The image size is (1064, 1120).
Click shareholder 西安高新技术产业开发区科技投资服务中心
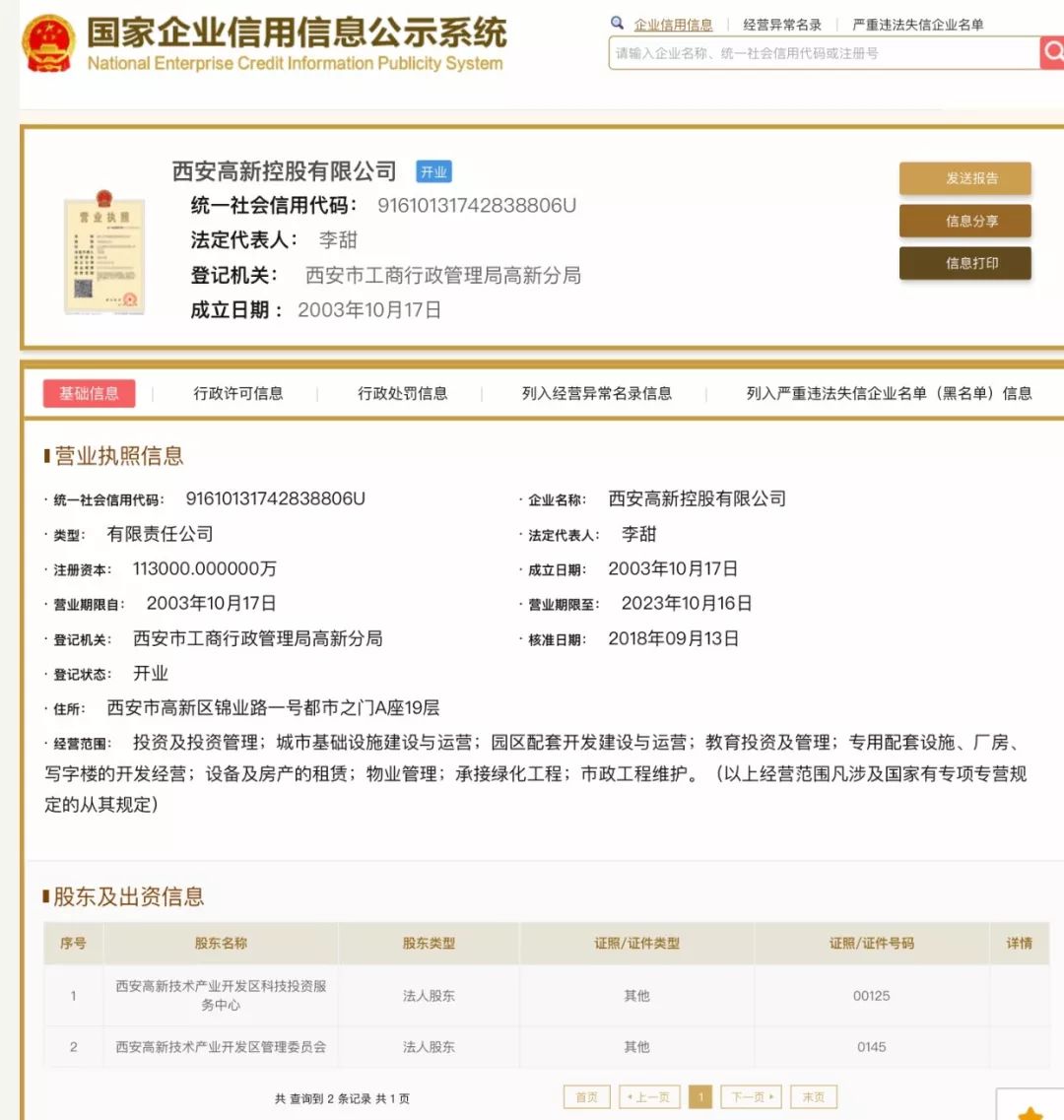[x=221, y=995]
